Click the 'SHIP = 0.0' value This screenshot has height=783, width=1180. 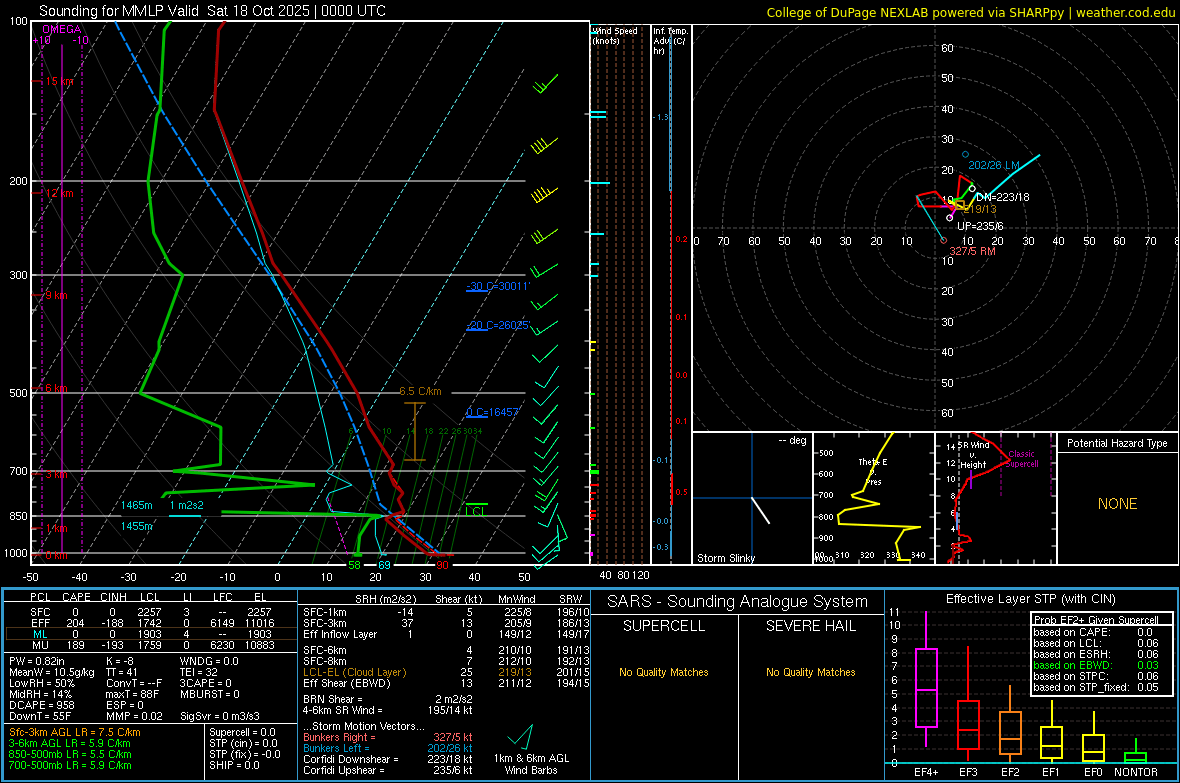[x=234, y=765]
